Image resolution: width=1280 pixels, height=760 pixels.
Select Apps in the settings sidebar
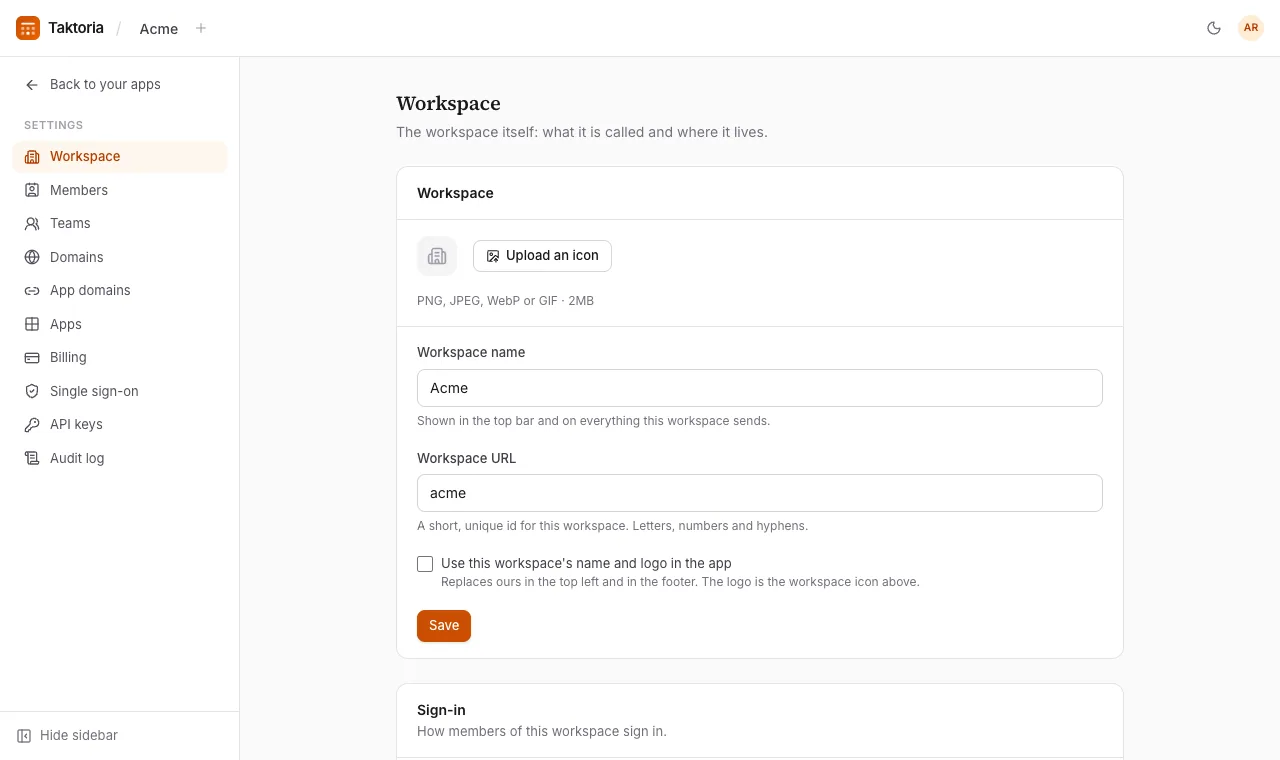[120, 324]
